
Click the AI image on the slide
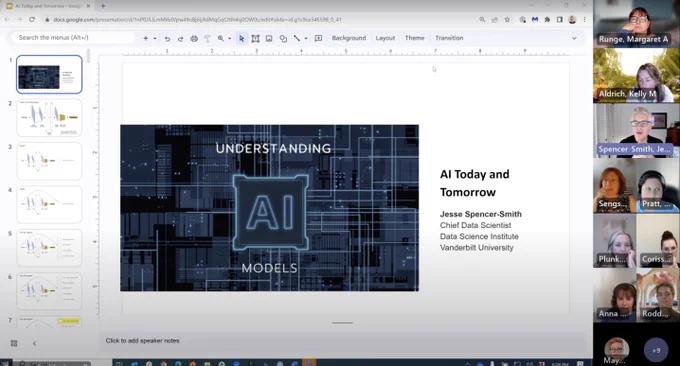point(269,208)
